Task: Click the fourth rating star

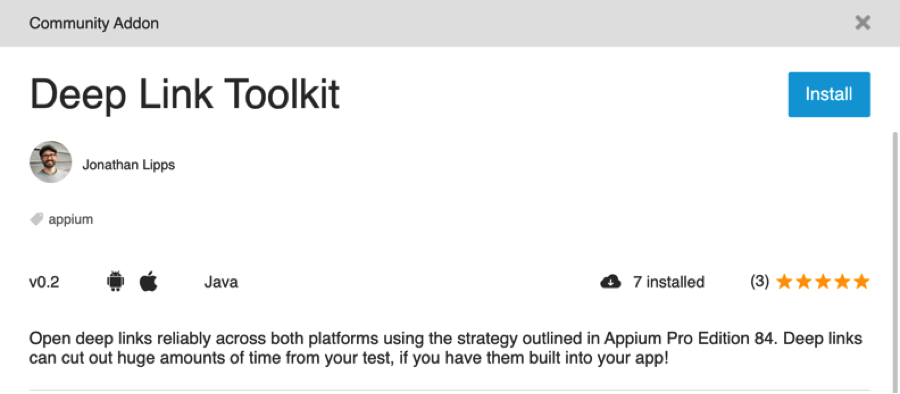Action: [842, 281]
